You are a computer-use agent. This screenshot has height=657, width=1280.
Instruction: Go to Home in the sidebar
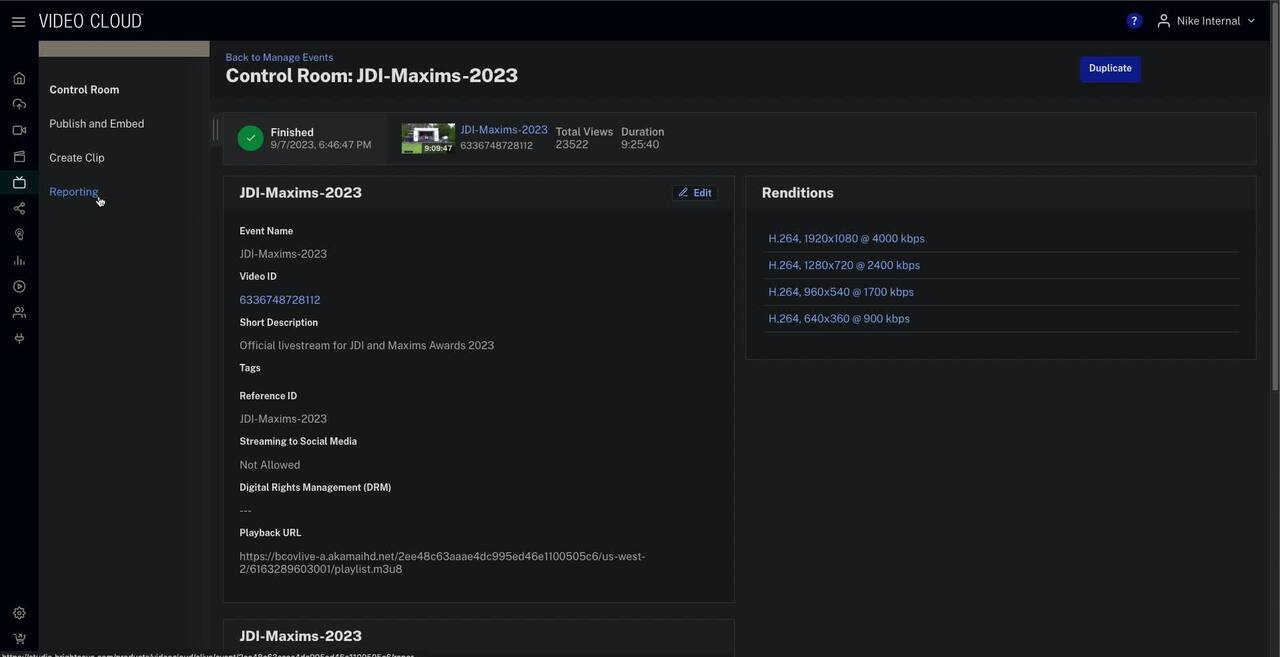click(x=19, y=78)
